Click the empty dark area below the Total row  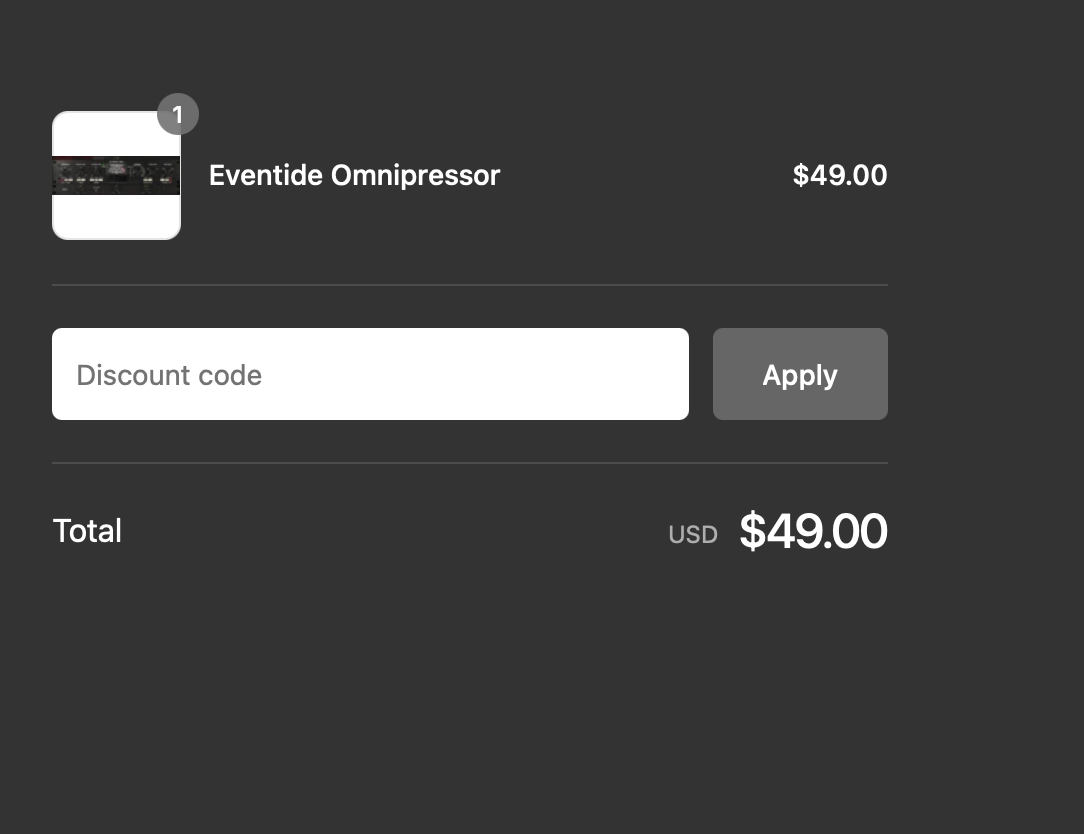[x=470, y=692]
